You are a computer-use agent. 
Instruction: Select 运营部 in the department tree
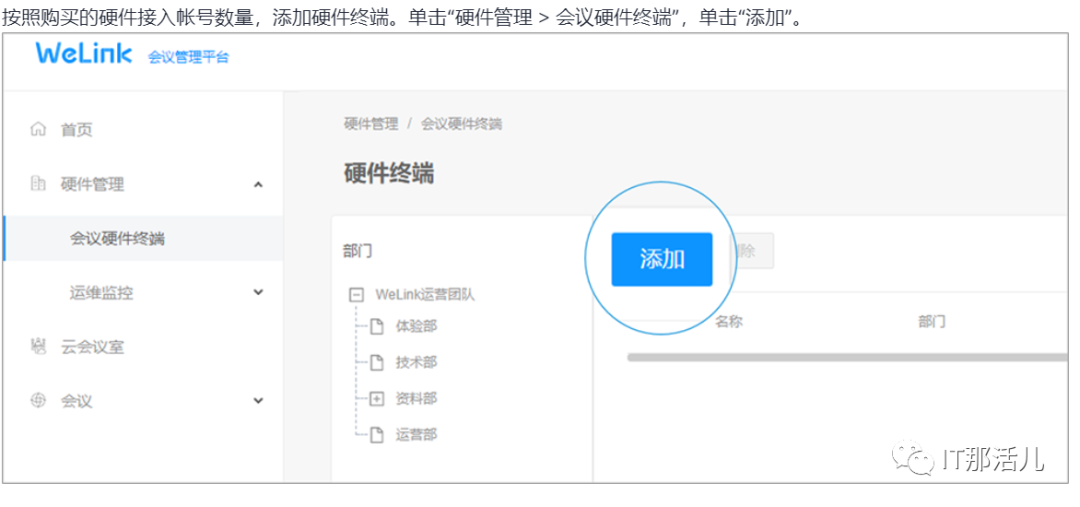tap(416, 435)
